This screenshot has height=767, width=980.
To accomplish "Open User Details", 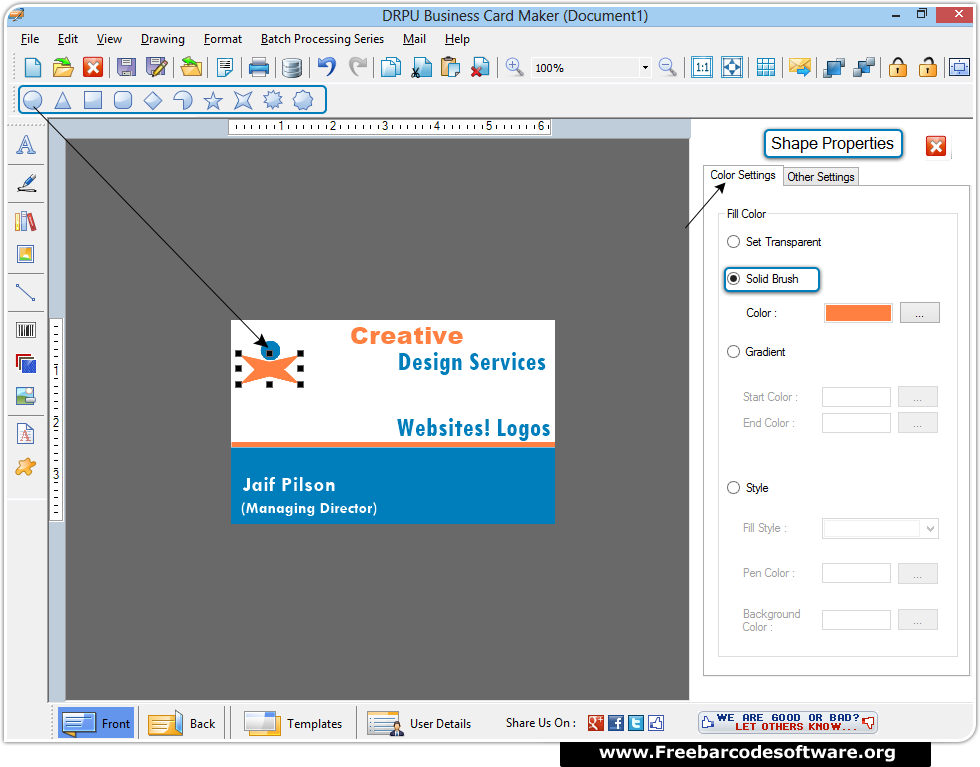I will 419,723.
